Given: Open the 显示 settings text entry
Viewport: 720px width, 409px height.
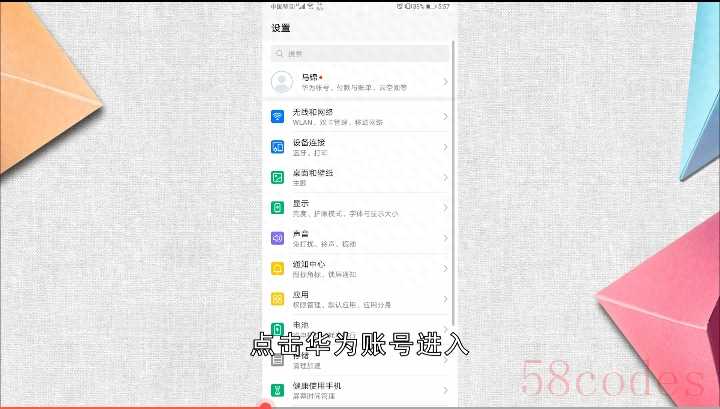Looking at the screenshot, I should coord(300,203).
